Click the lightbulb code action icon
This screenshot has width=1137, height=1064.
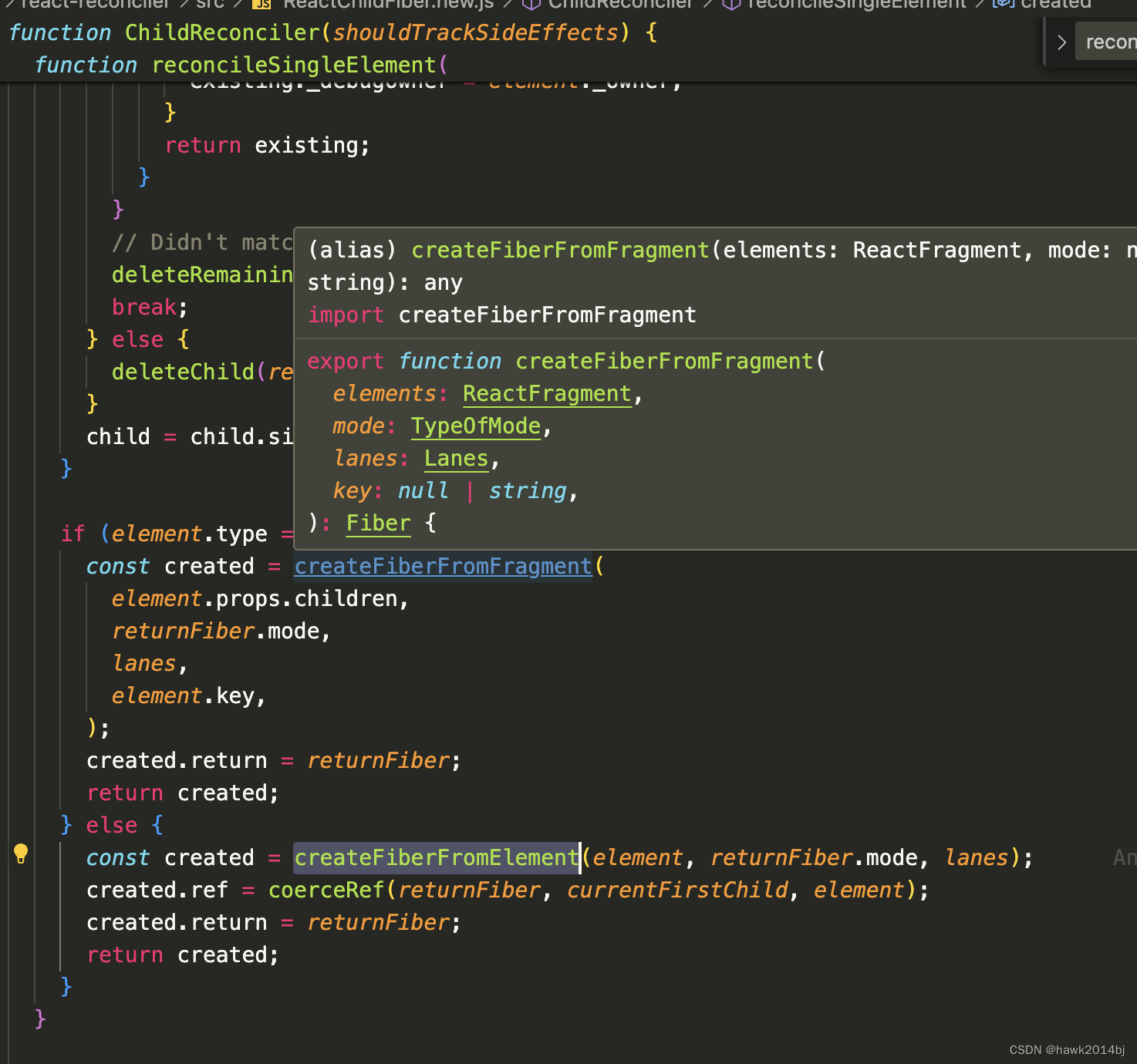(21, 854)
